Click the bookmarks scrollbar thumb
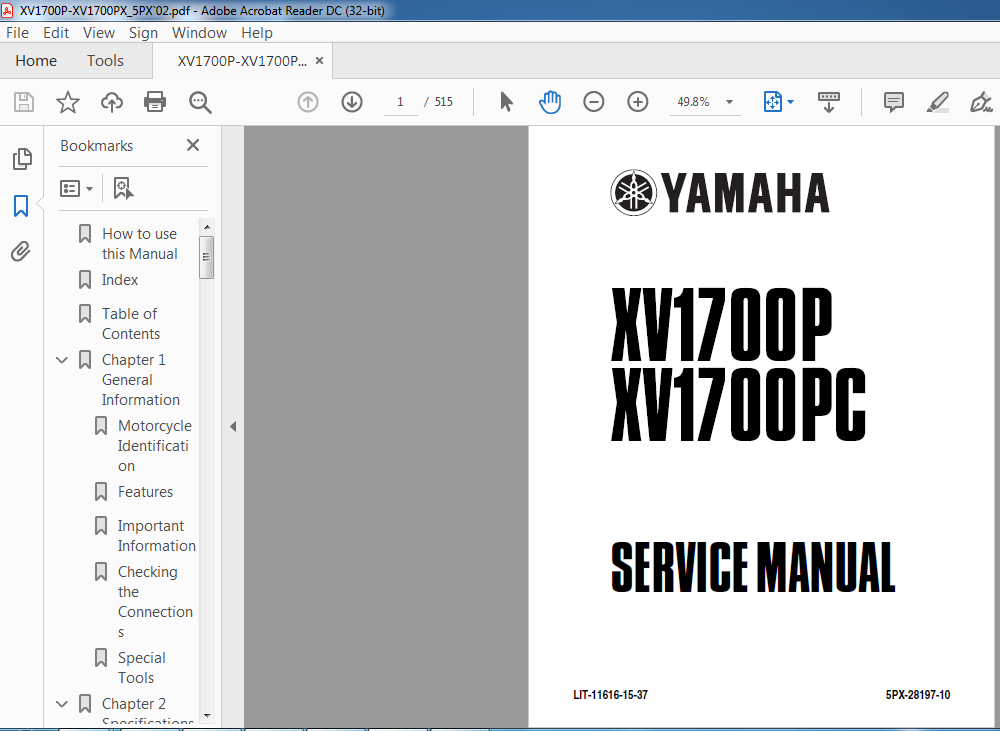The height and width of the screenshot is (731, 1000). click(206, 258)
